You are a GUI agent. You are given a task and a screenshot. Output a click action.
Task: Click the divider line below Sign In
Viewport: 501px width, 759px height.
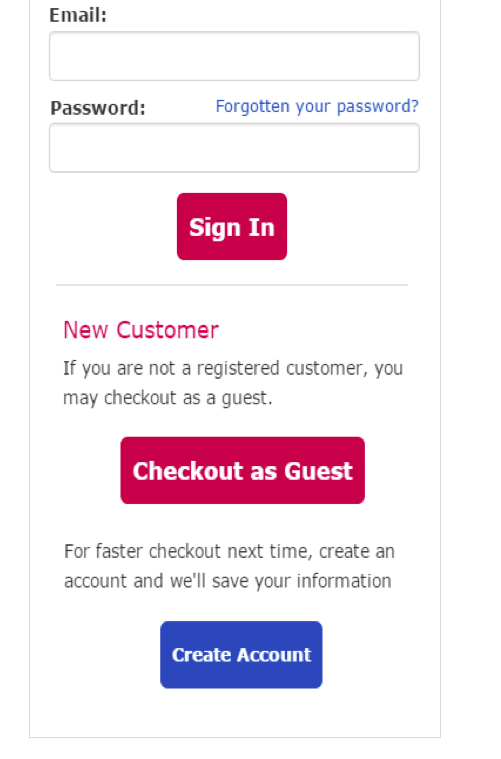pos(232,285)
